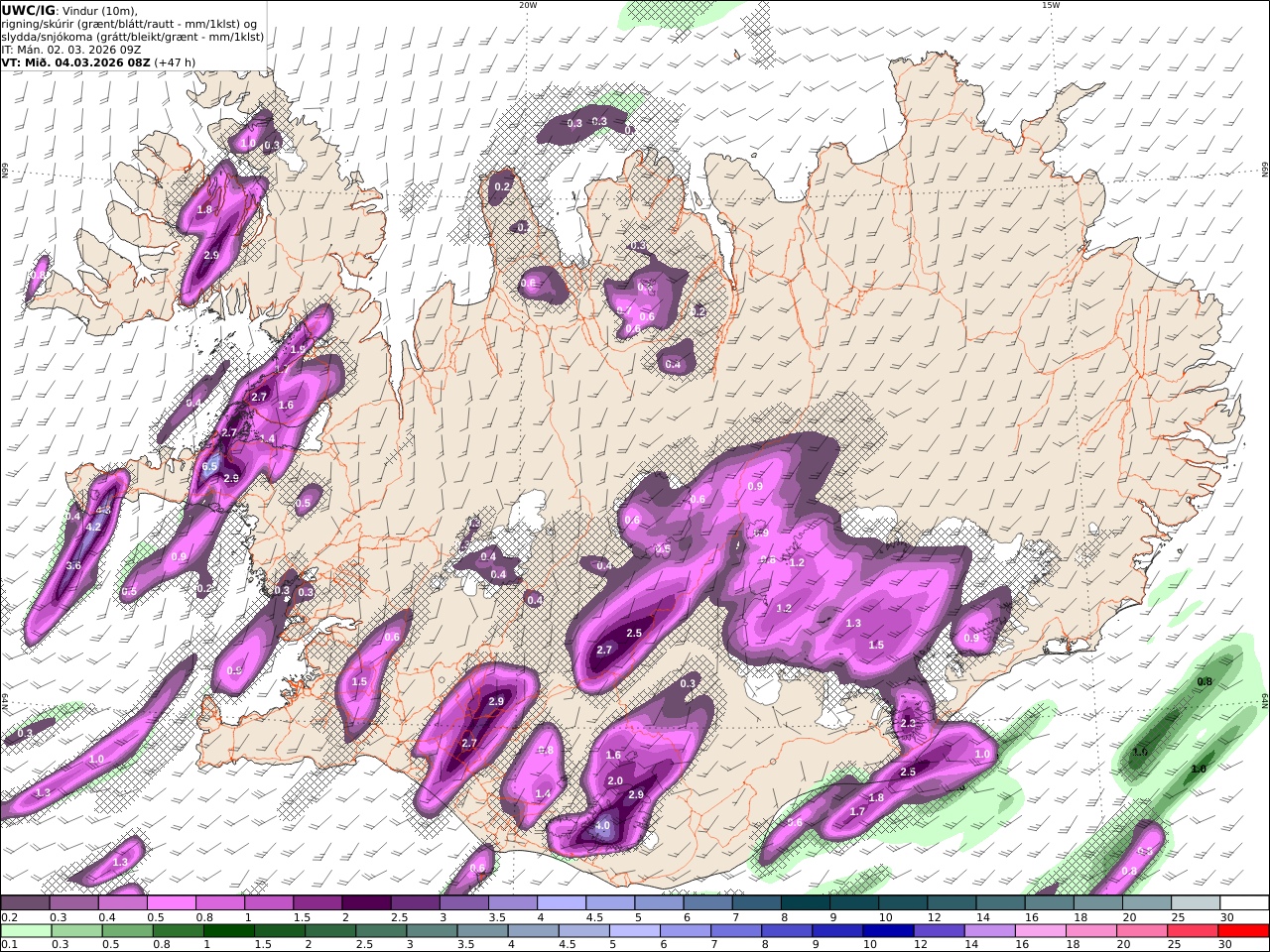The width and height of the screenshot is (1270, 952).
Task: Select the pale green 0.1 swatch in lower legend row
Action: click(27, 930)
